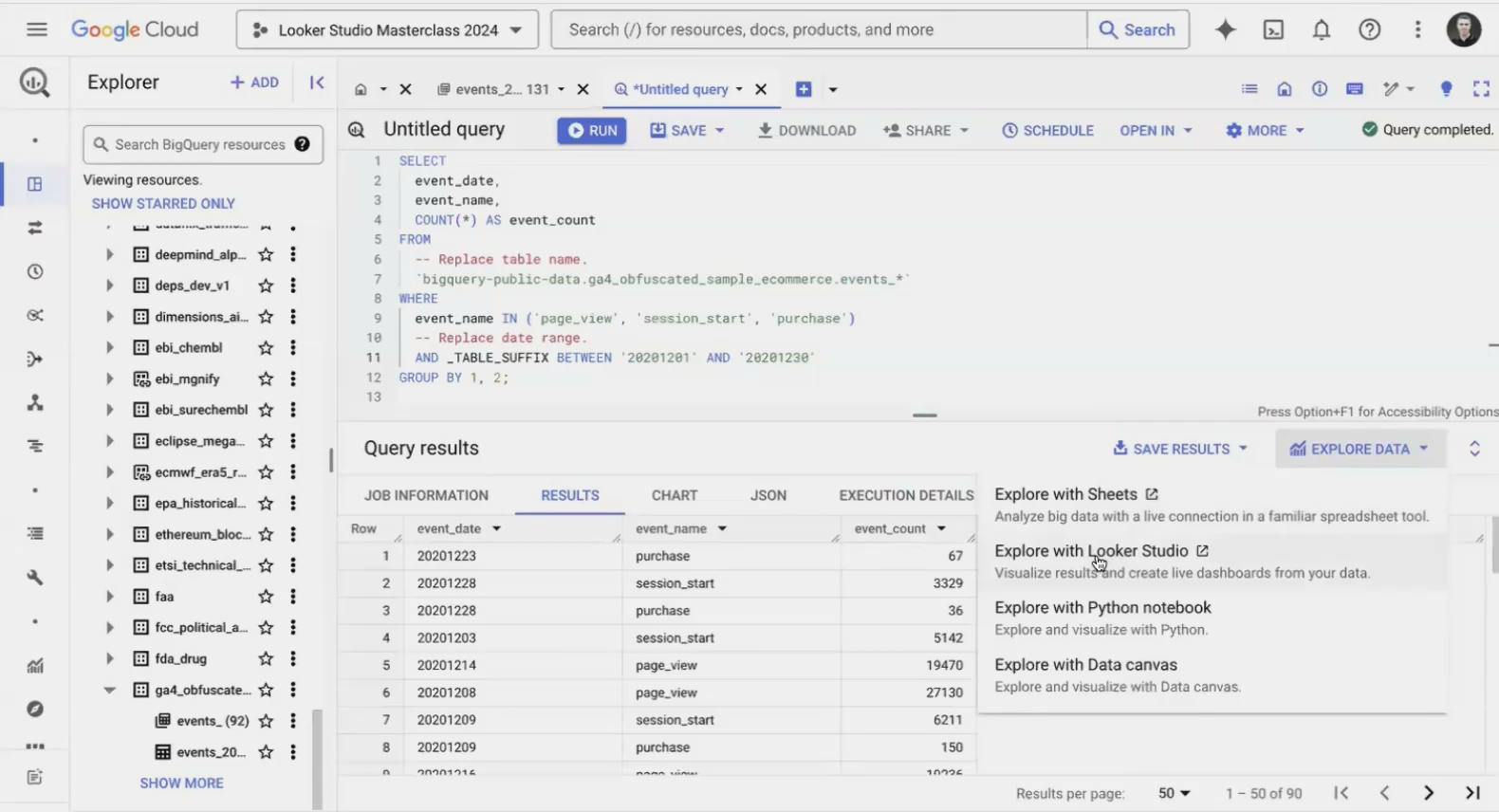This screenshot has width=1499, height=812.
Task: Close the home tab
Action: point(405,89)
